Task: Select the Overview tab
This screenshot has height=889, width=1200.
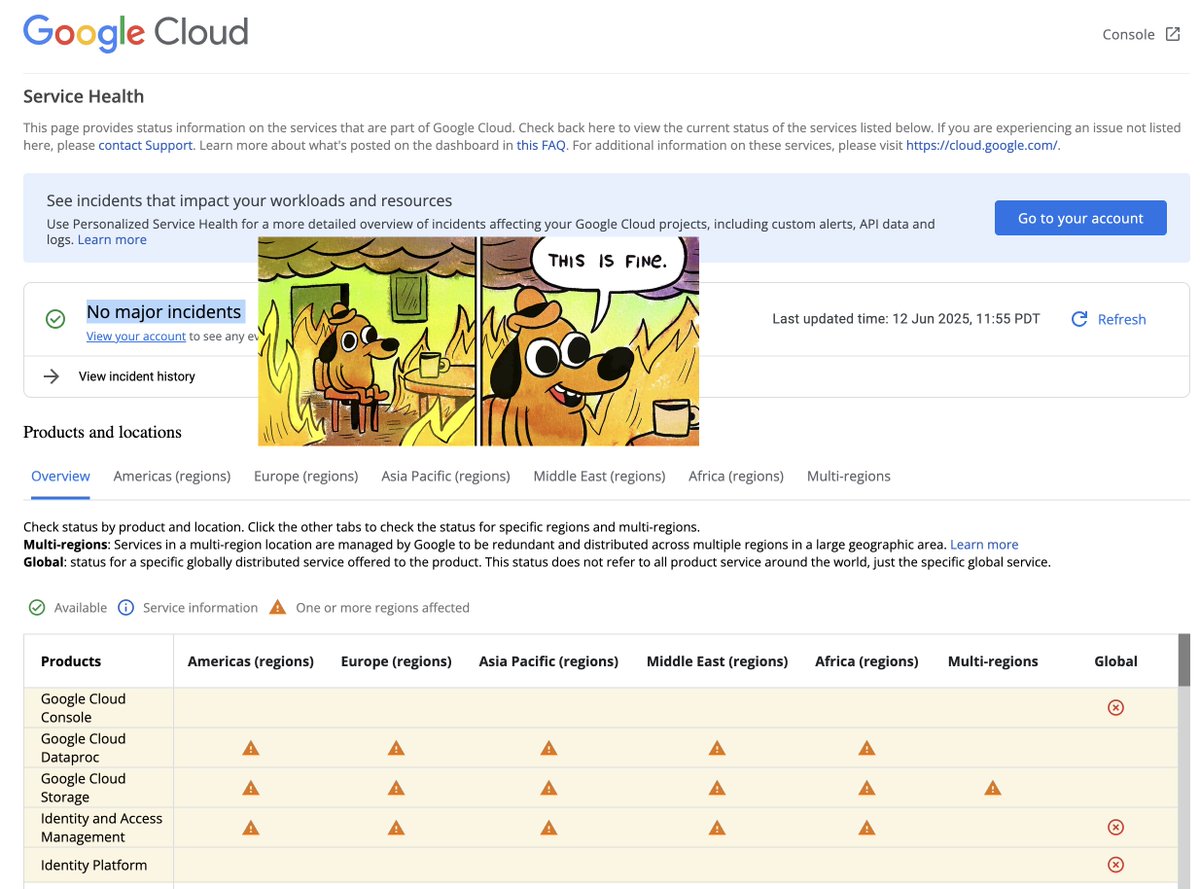Action: pyautogui.click(x=61, y=476)
